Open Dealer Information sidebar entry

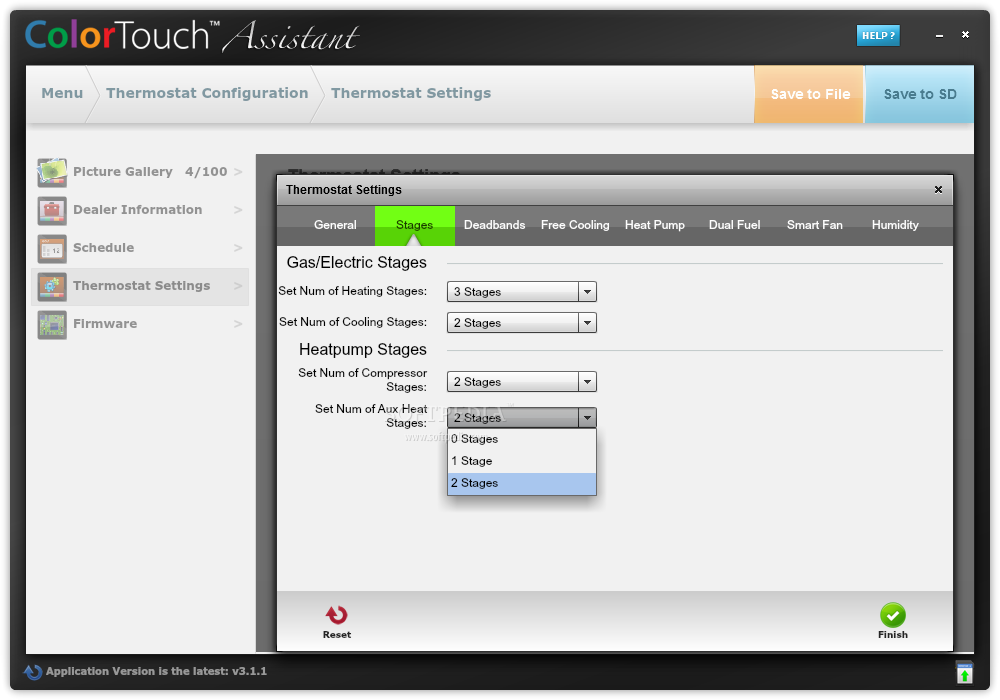click(140, 210)
